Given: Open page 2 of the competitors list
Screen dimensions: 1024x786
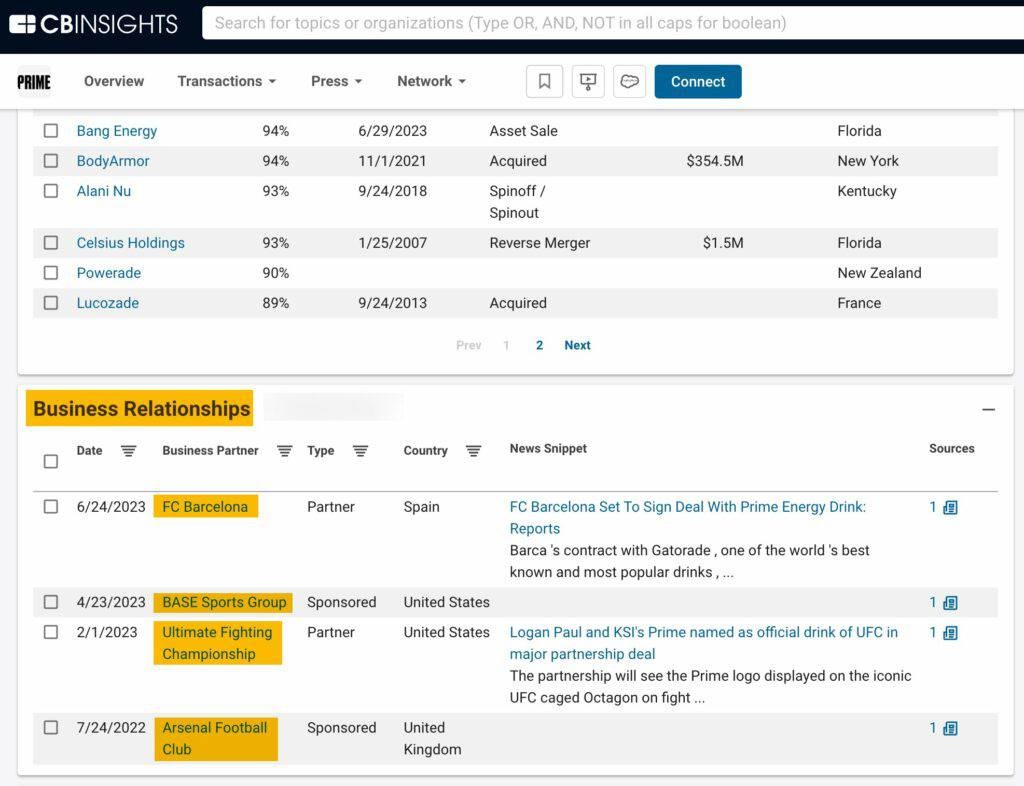Looking at the screenshot, I should (x=539, y=345).
